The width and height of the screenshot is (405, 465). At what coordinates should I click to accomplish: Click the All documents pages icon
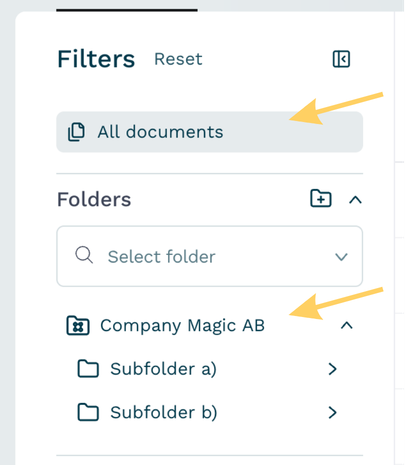[x=76, y=132]
